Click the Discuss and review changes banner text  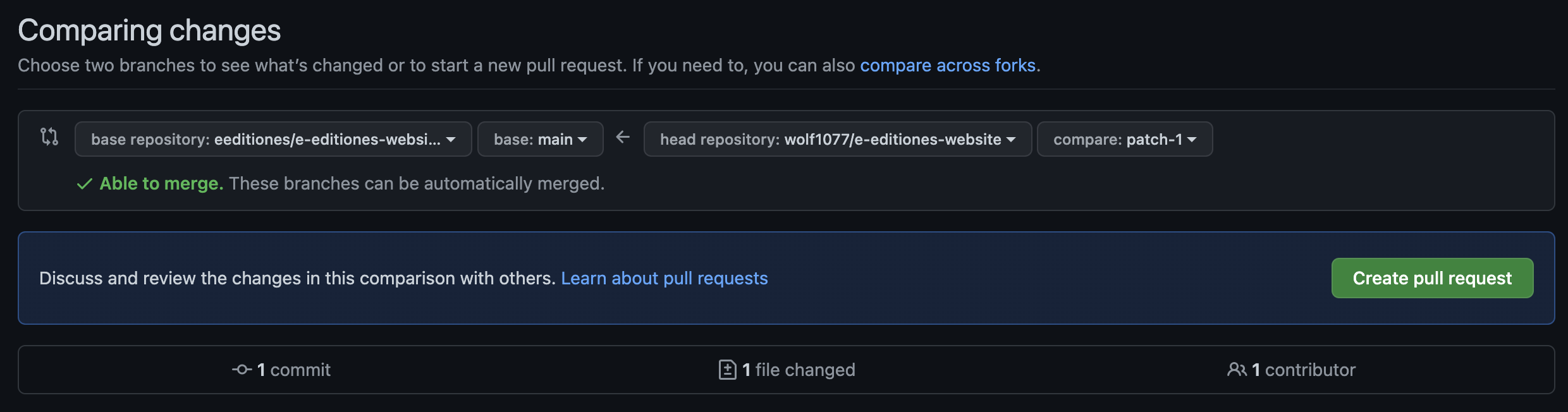click(297, 279)
